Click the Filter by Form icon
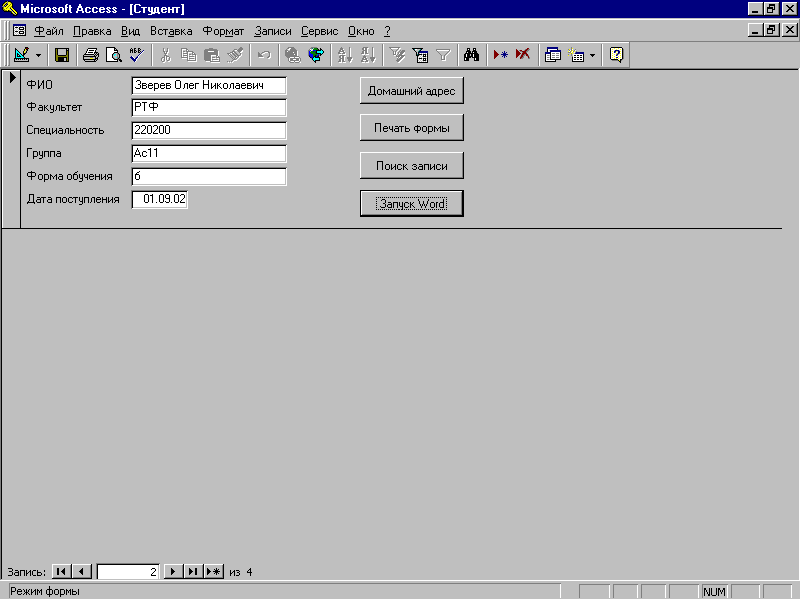Viewport: 800px width, 600px height. tap(420, 55)
